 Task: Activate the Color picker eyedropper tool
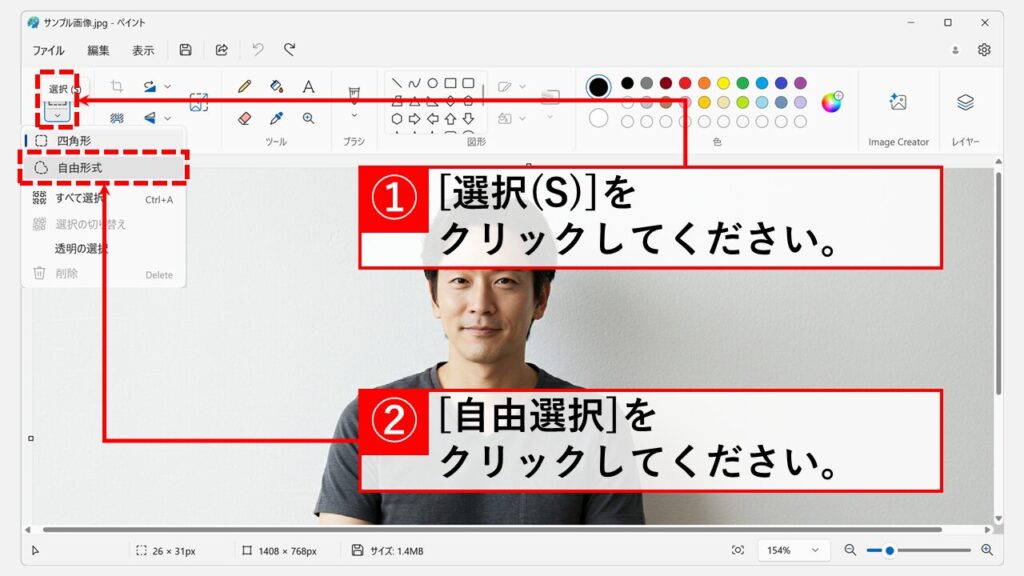(277, 118)
